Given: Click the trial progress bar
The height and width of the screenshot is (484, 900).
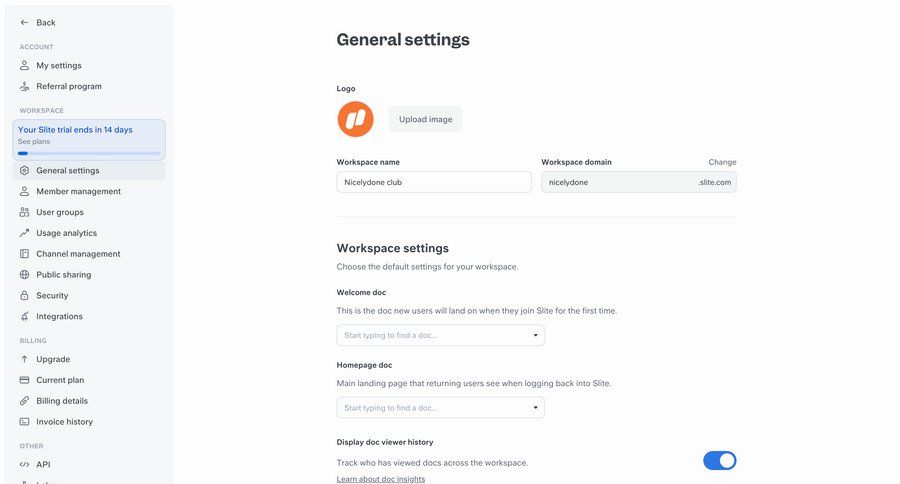Looking at the screenshot, I should [89, 153].
